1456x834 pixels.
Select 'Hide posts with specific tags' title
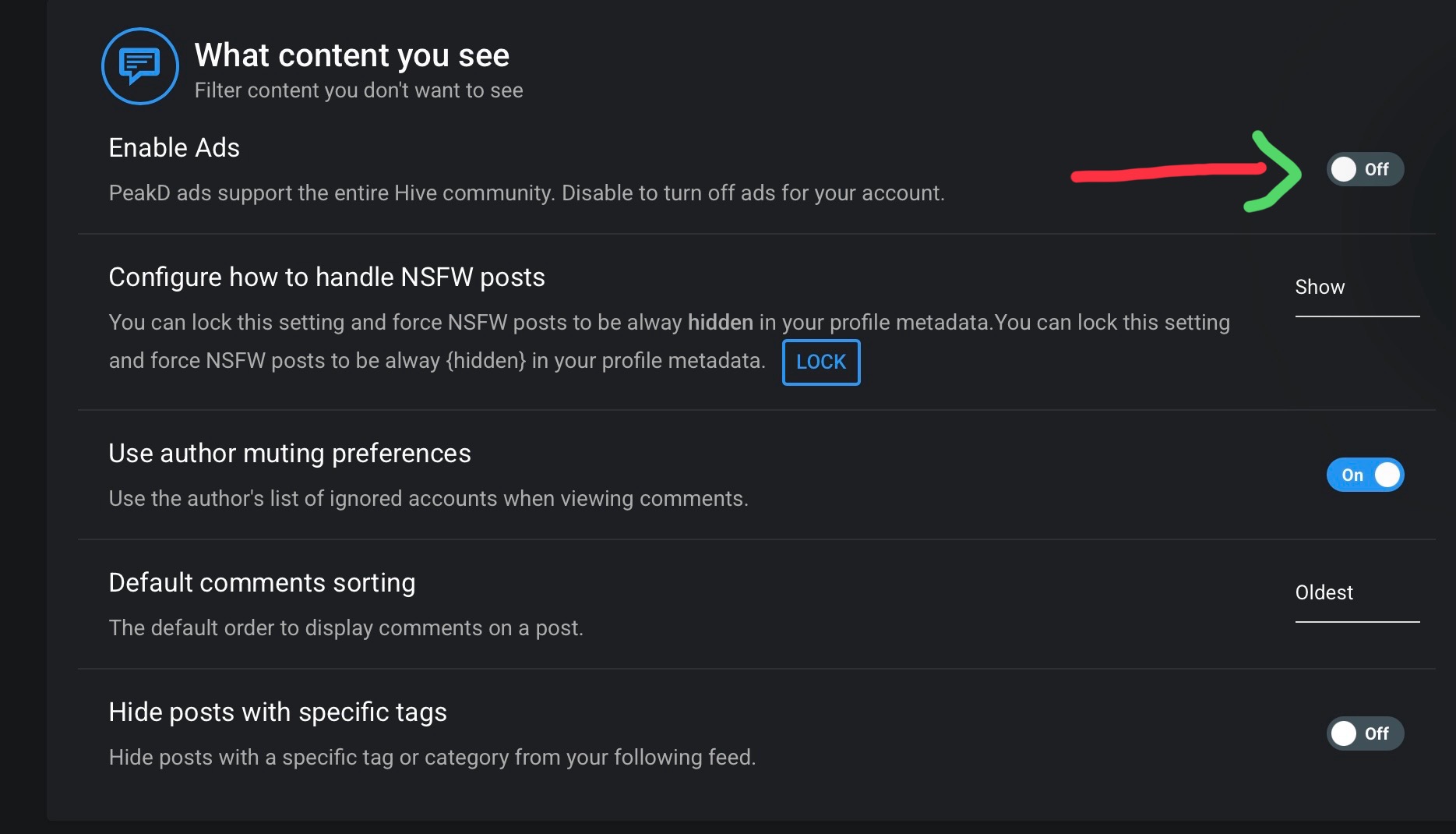277,712
